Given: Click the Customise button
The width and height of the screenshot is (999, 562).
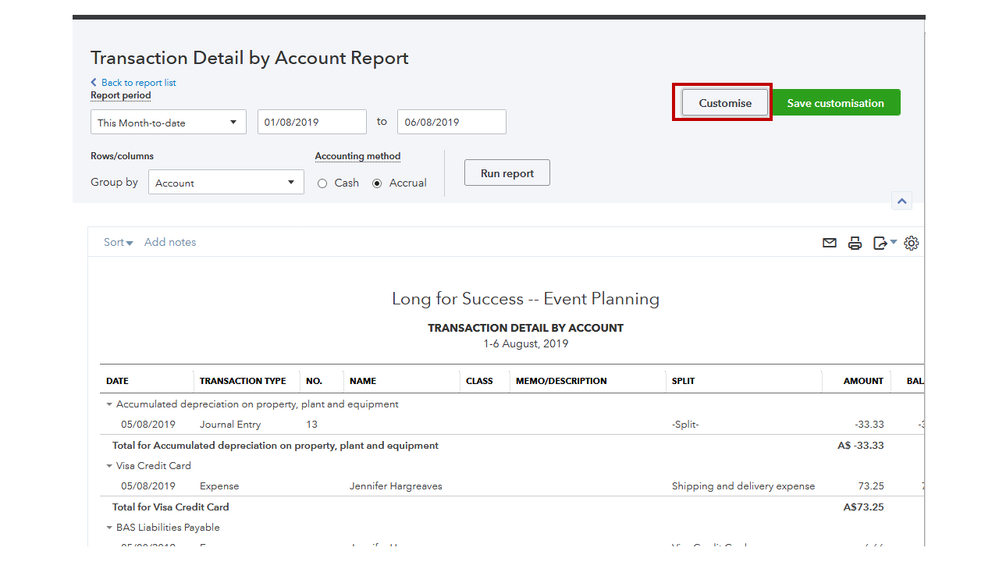Looking at the screenshot, I should [725, 103].
